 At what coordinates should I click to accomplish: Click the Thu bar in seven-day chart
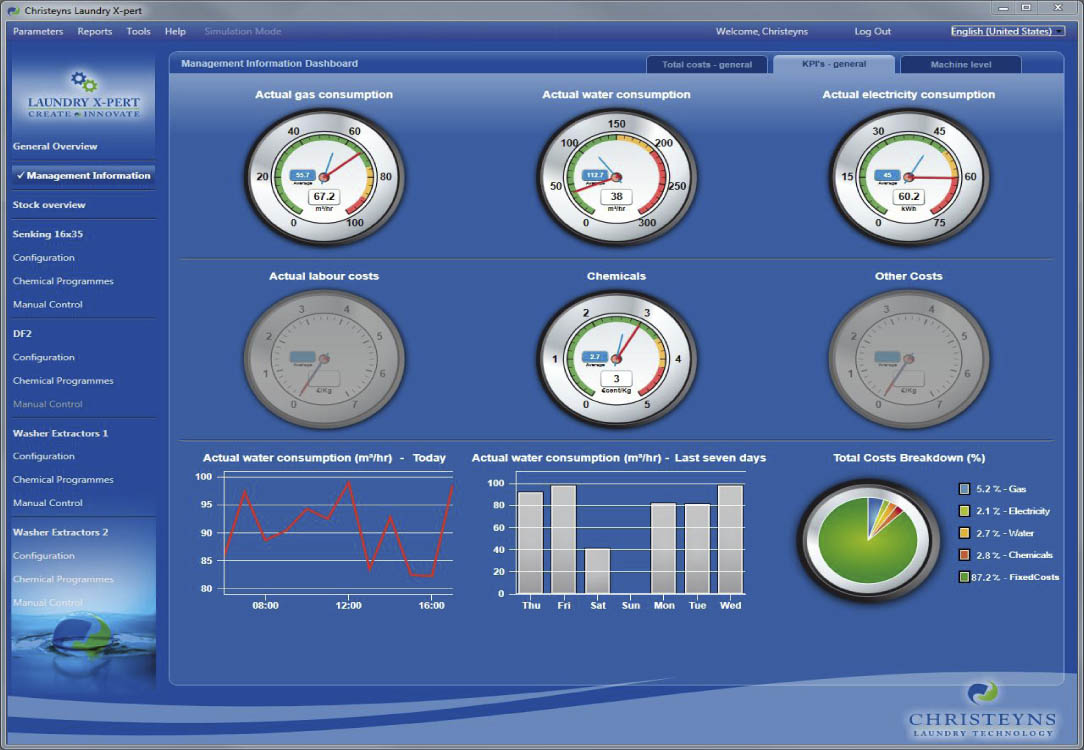click(531, 543)
